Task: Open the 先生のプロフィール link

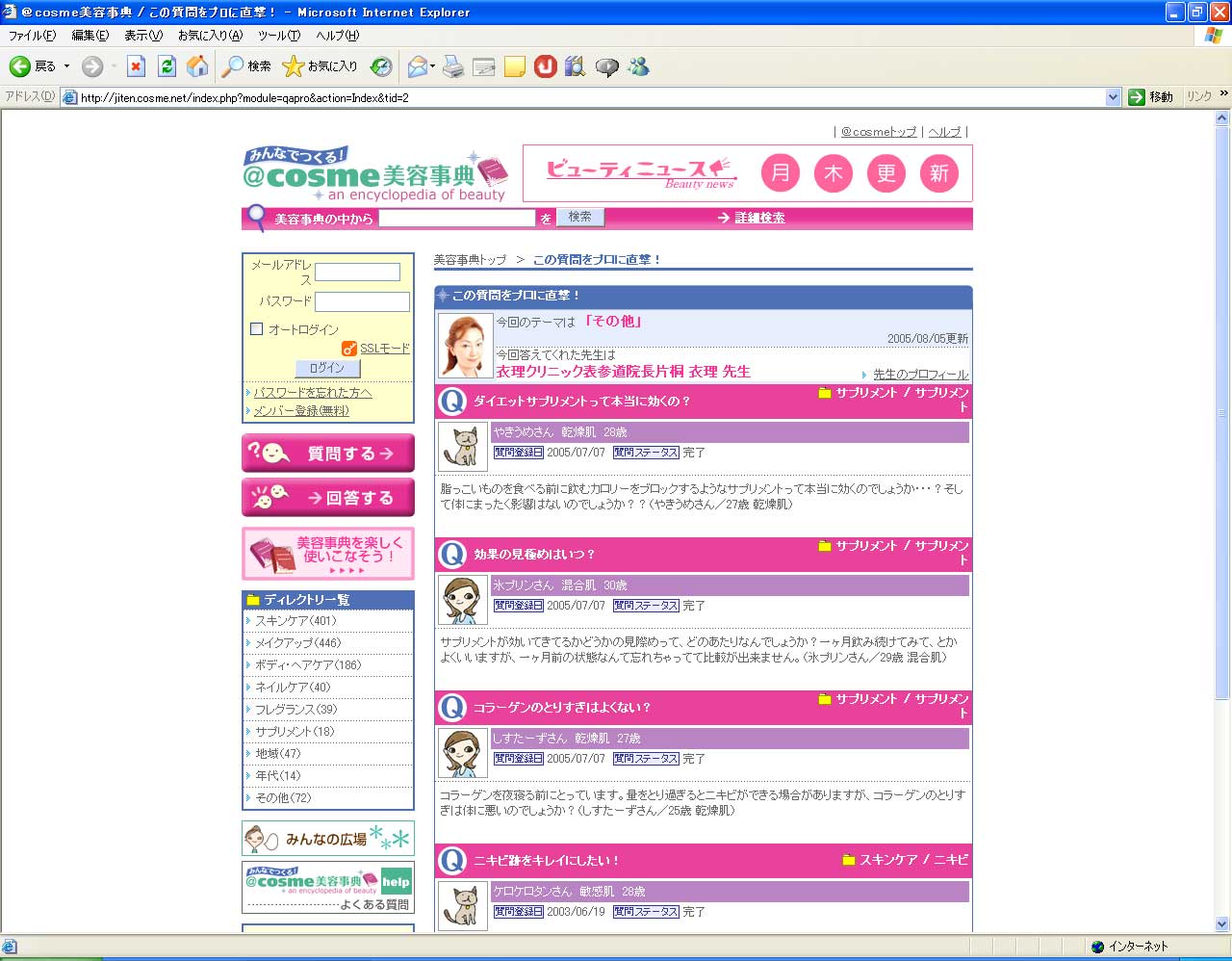Action: click(920, 375)
